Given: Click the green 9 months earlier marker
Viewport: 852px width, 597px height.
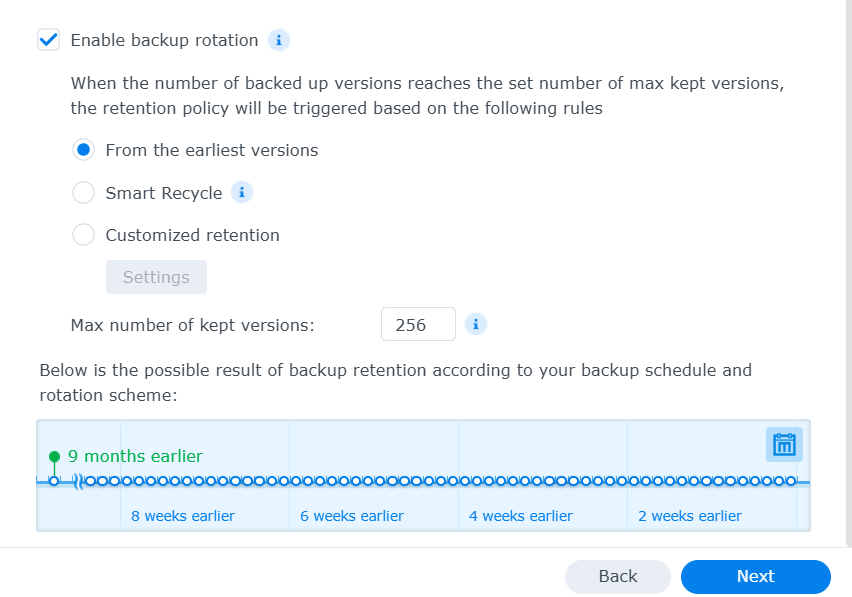Looking at the screenshot, I should (x=54, y=457).
